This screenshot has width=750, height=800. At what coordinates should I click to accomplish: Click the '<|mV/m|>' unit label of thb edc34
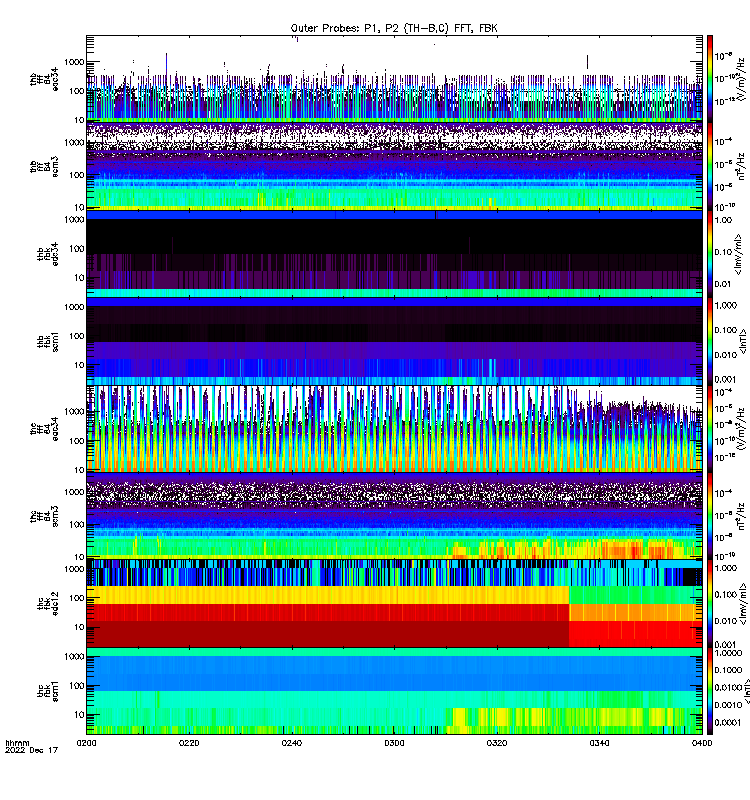pyautogui.click(x=738, y=254)
